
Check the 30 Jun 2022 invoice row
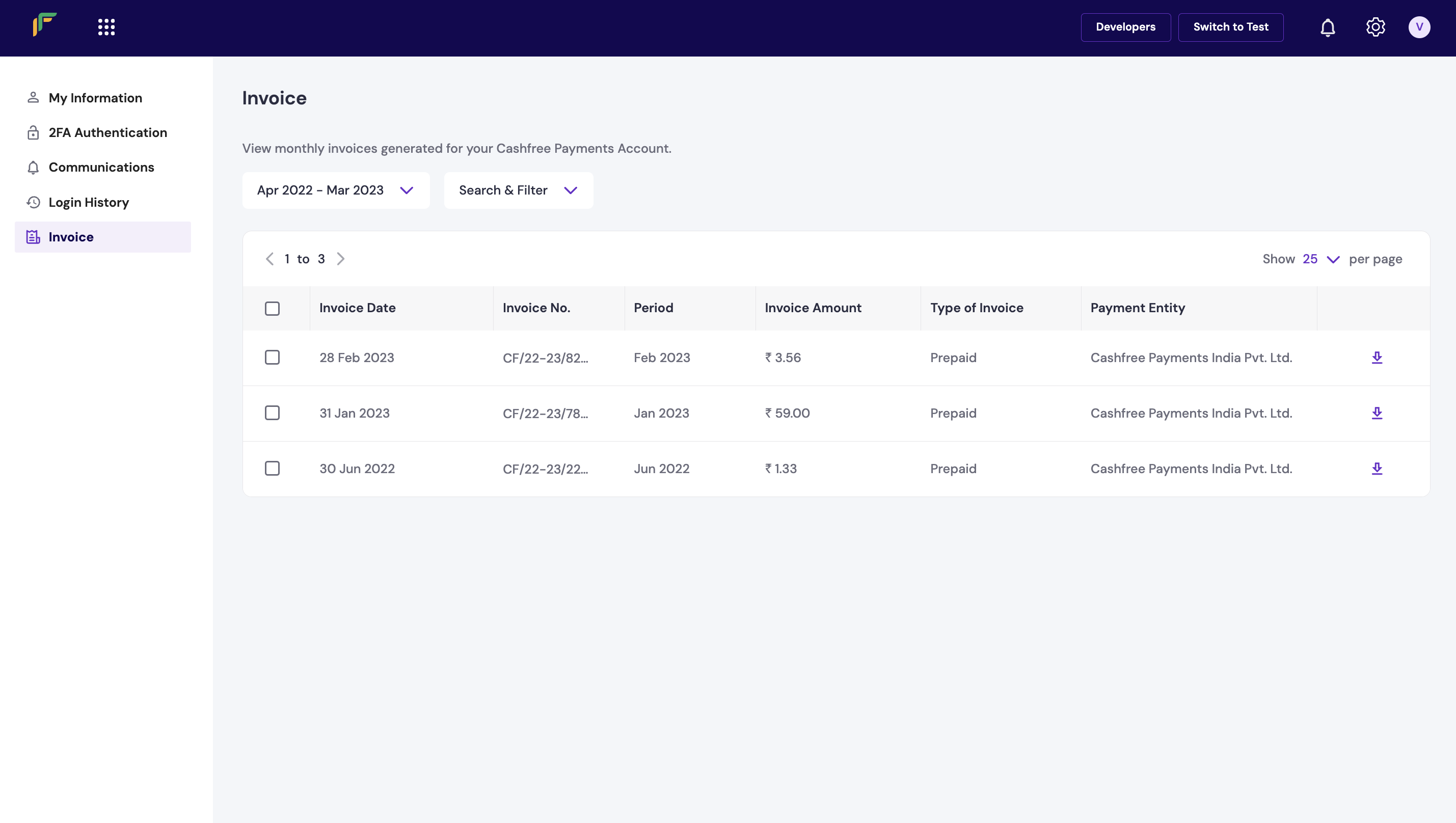click(272, 468)
